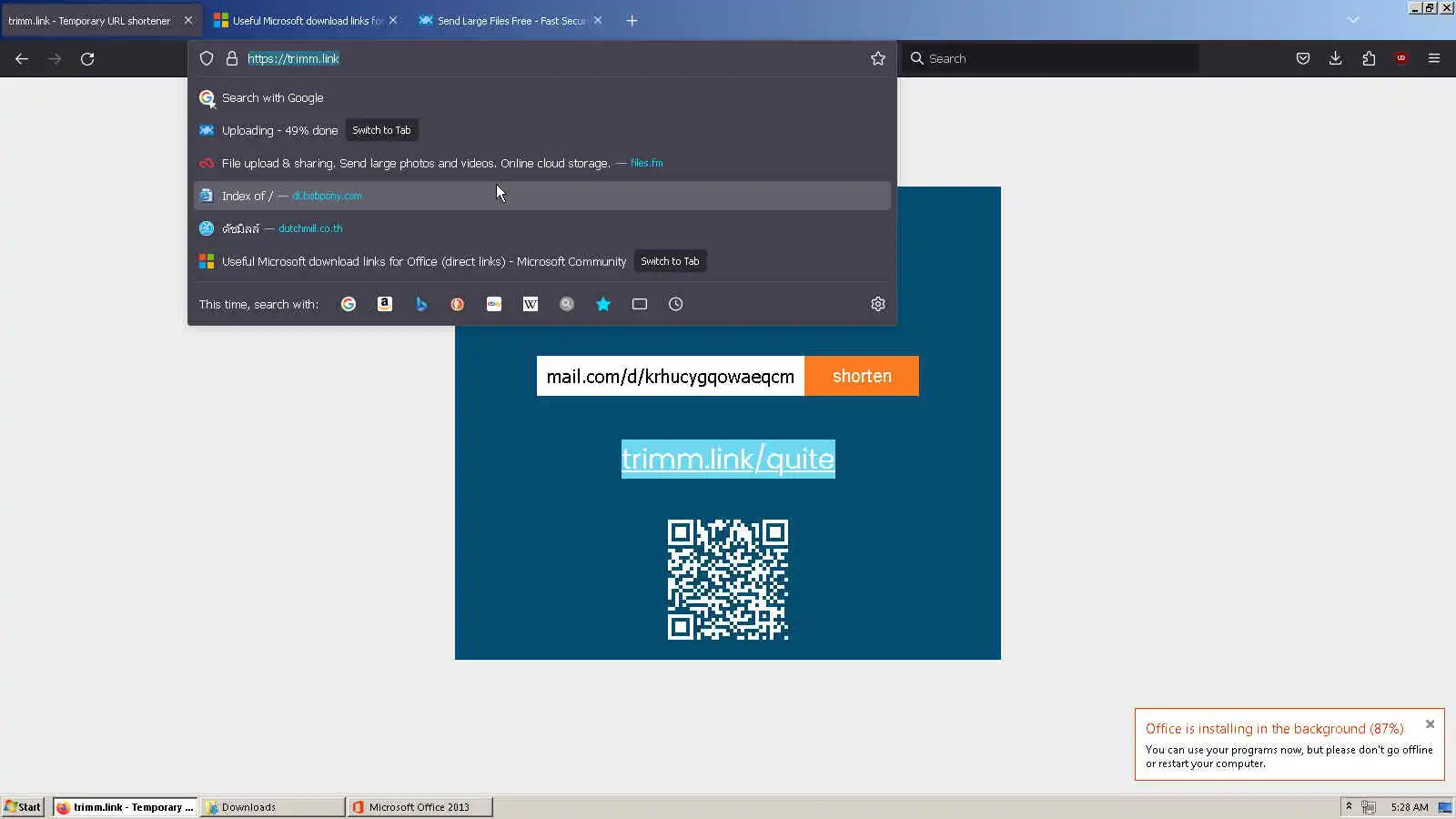The image size is (1456, 819).
Task: Click the taskbar clock showing 5:28 AM
Action: 1410,807
